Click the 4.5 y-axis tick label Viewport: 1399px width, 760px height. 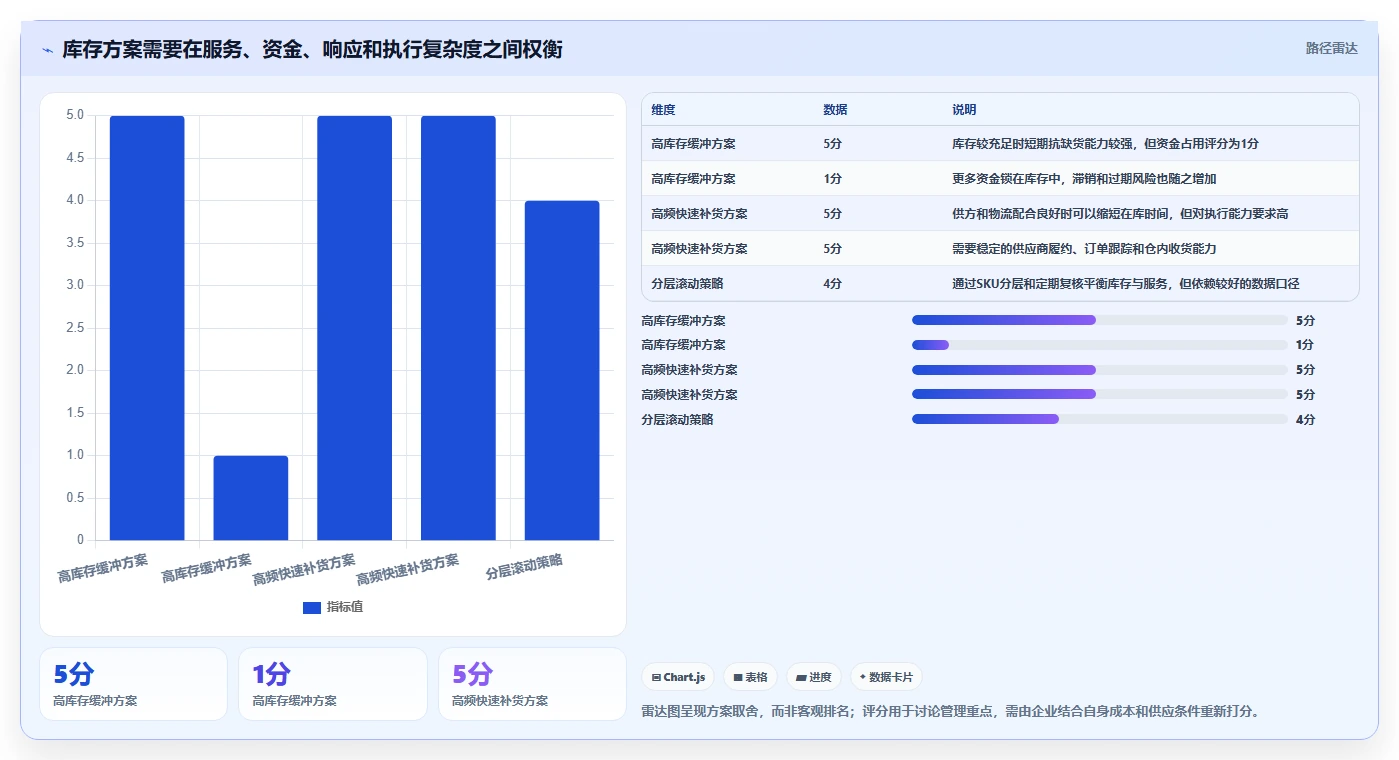[75, 158]
